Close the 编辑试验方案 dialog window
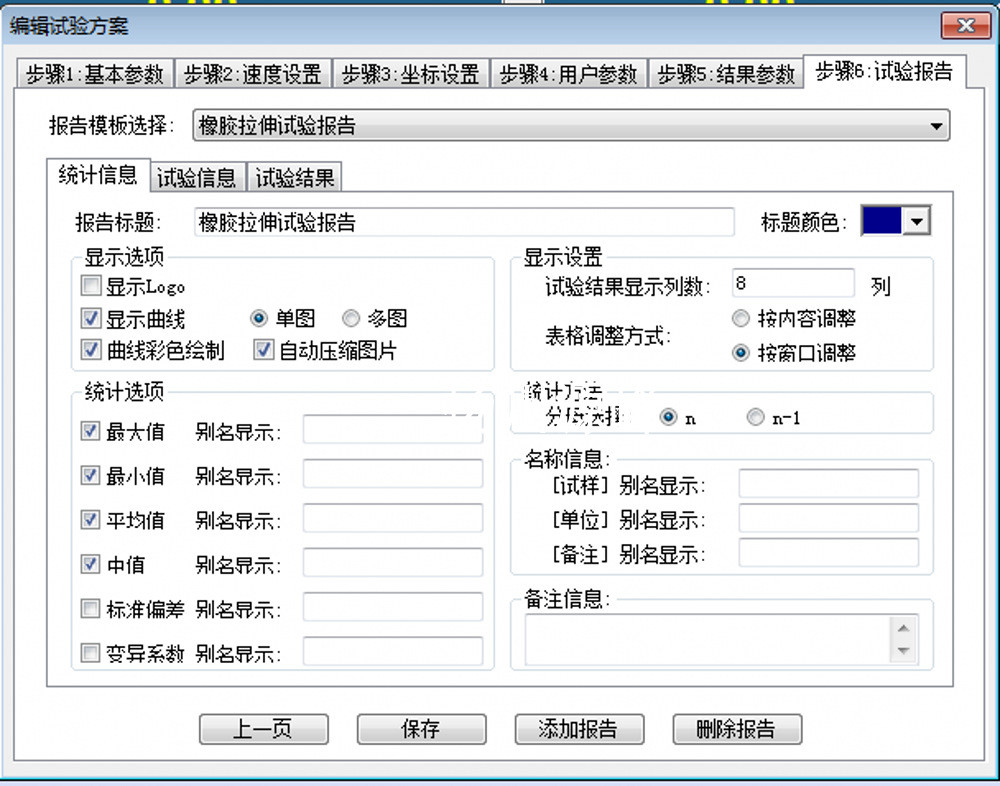 [x=965, y=27]
